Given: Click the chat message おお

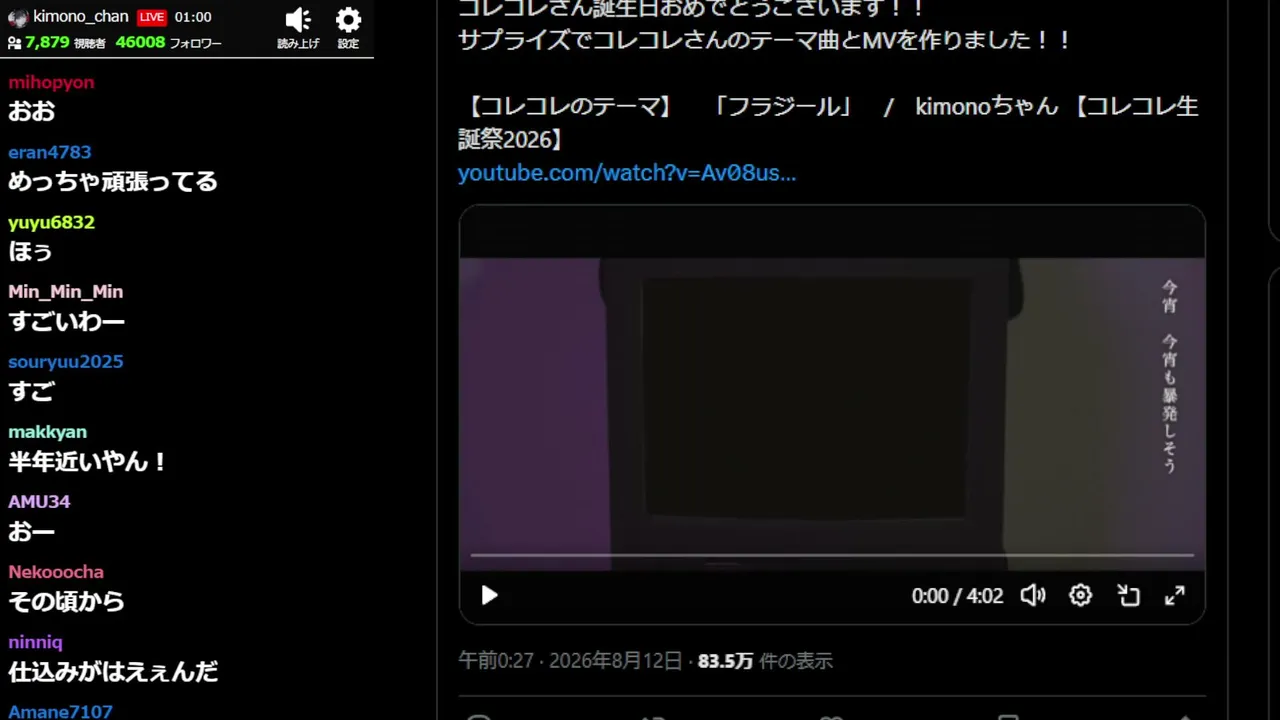Looking at the screenshot, I should click(x=31, y=111).
